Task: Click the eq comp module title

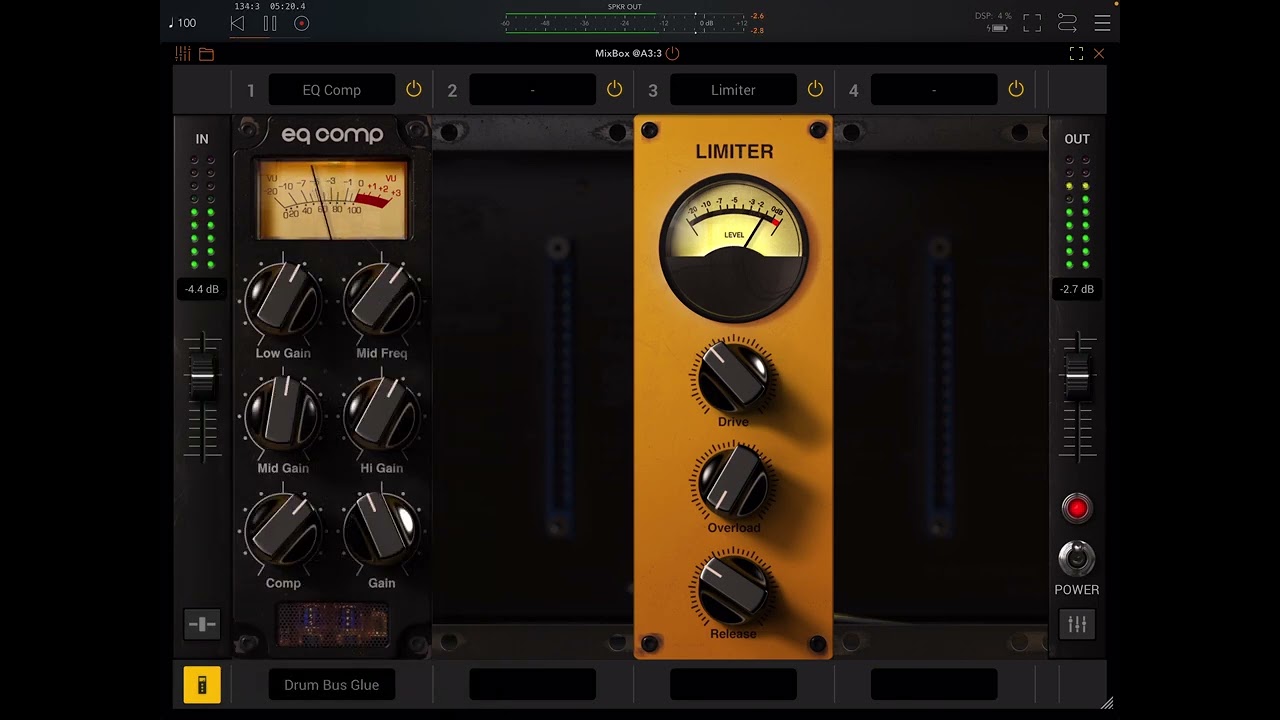Action: point(332,134)
